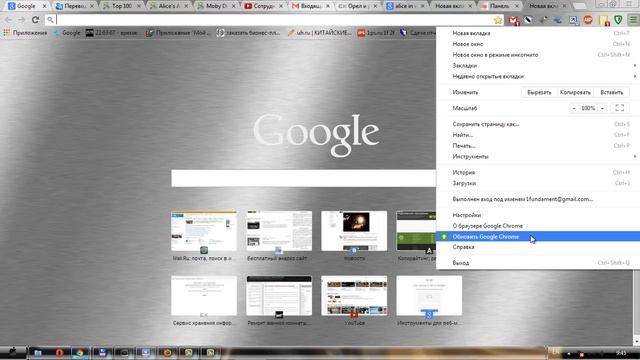Click the Start button on the taskbar
The image size is (640, 360).
click(13, 351)
